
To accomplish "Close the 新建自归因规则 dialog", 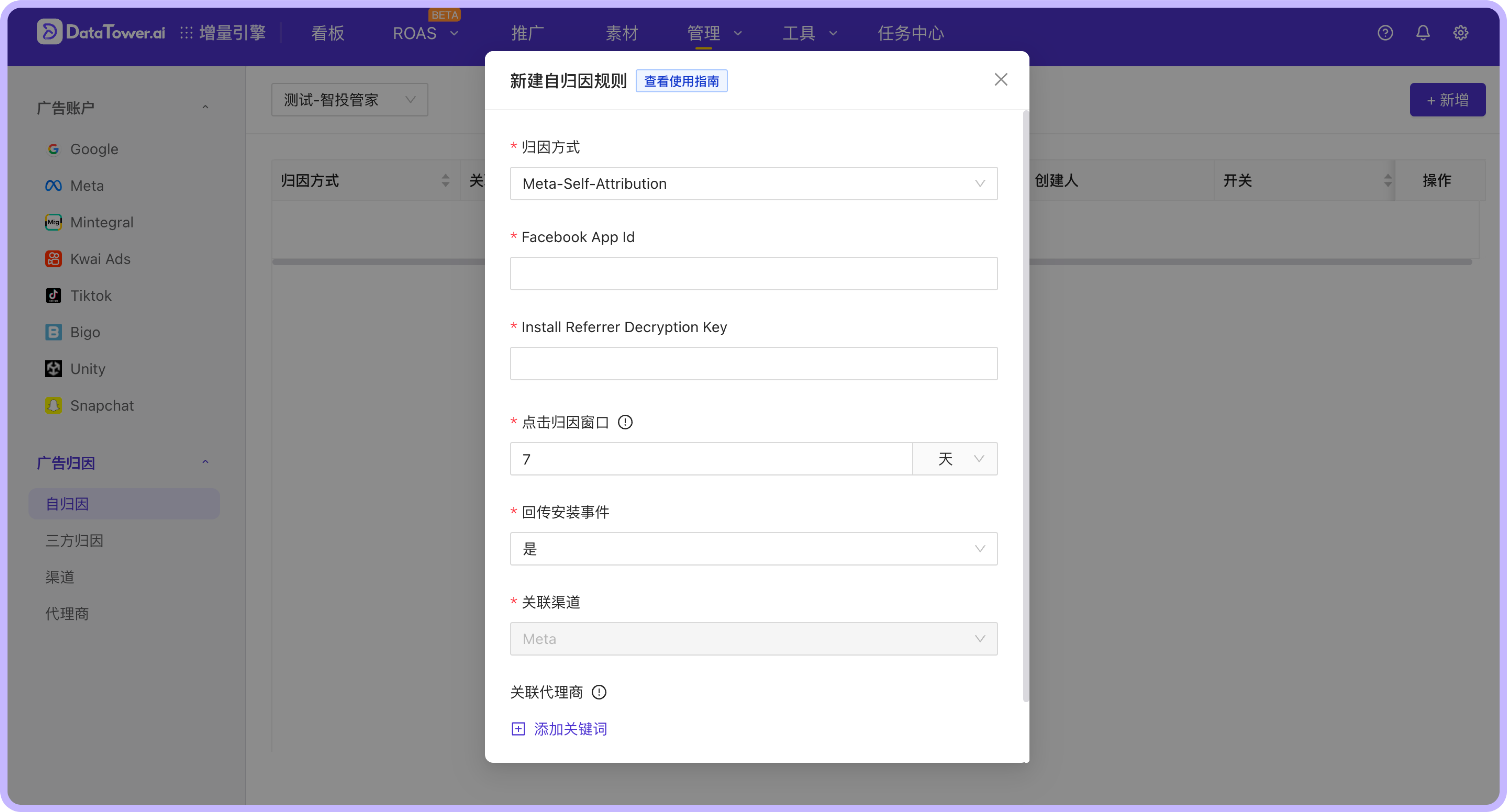I will point(1000,80).
